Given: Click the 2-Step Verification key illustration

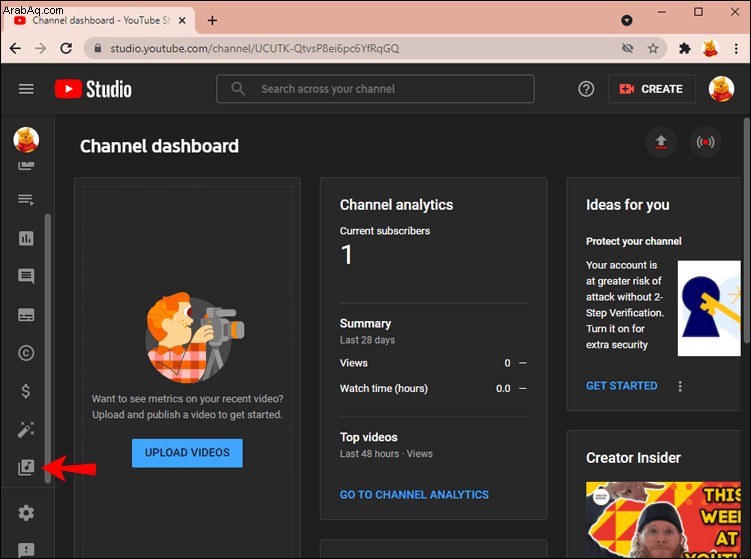Looking at the screenshot, I should point(709,308).
